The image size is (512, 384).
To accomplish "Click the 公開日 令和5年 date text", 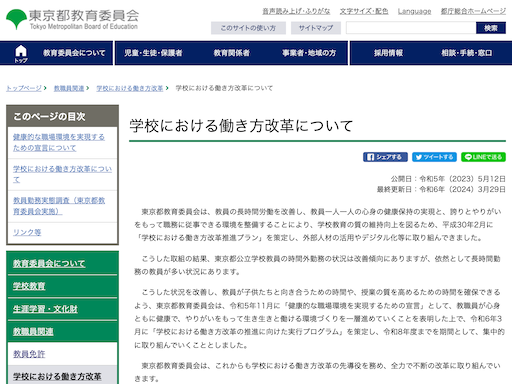I will [448, 179].
